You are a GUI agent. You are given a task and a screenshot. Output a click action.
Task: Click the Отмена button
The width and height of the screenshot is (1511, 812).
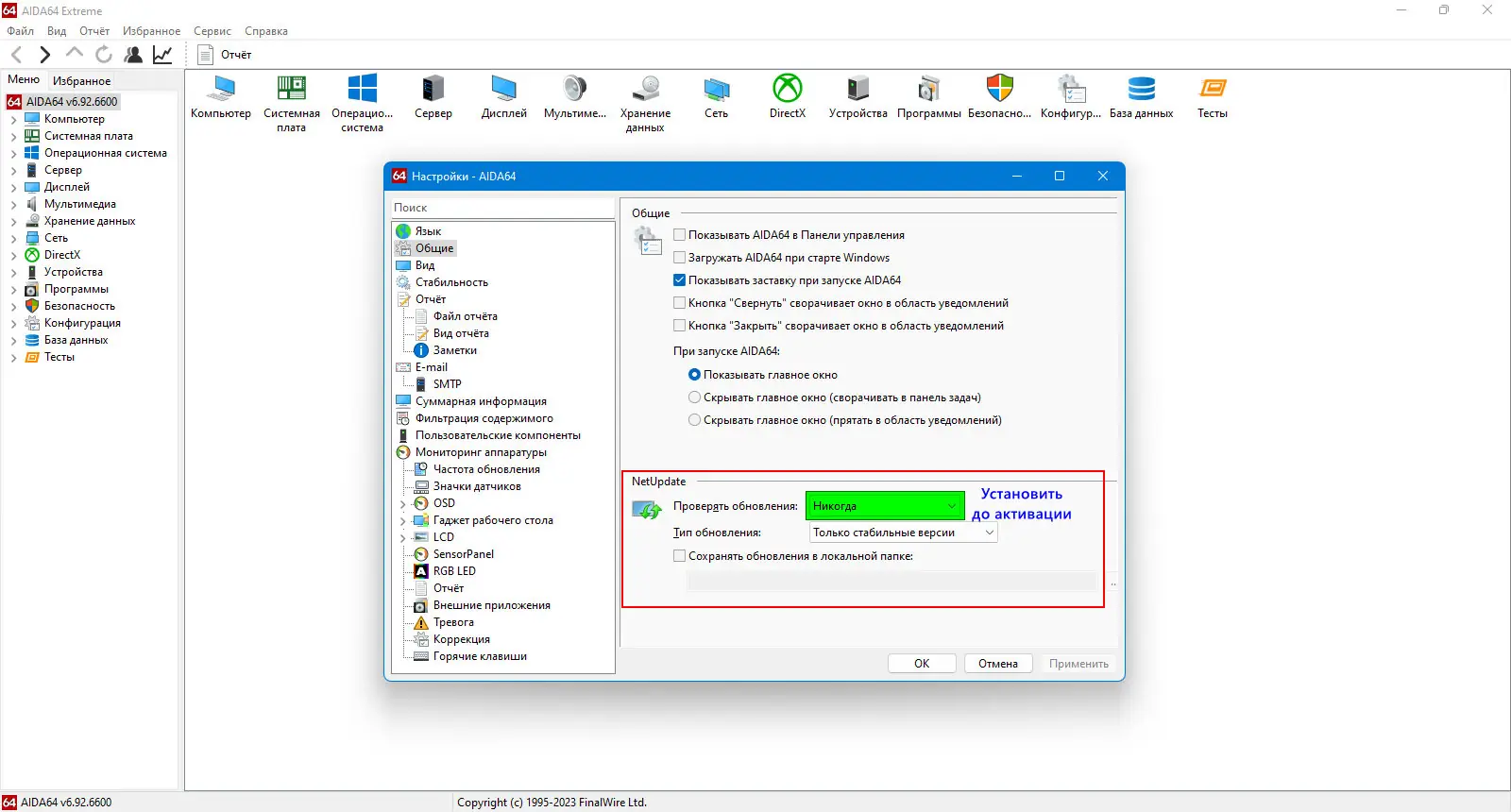(998, 664)
